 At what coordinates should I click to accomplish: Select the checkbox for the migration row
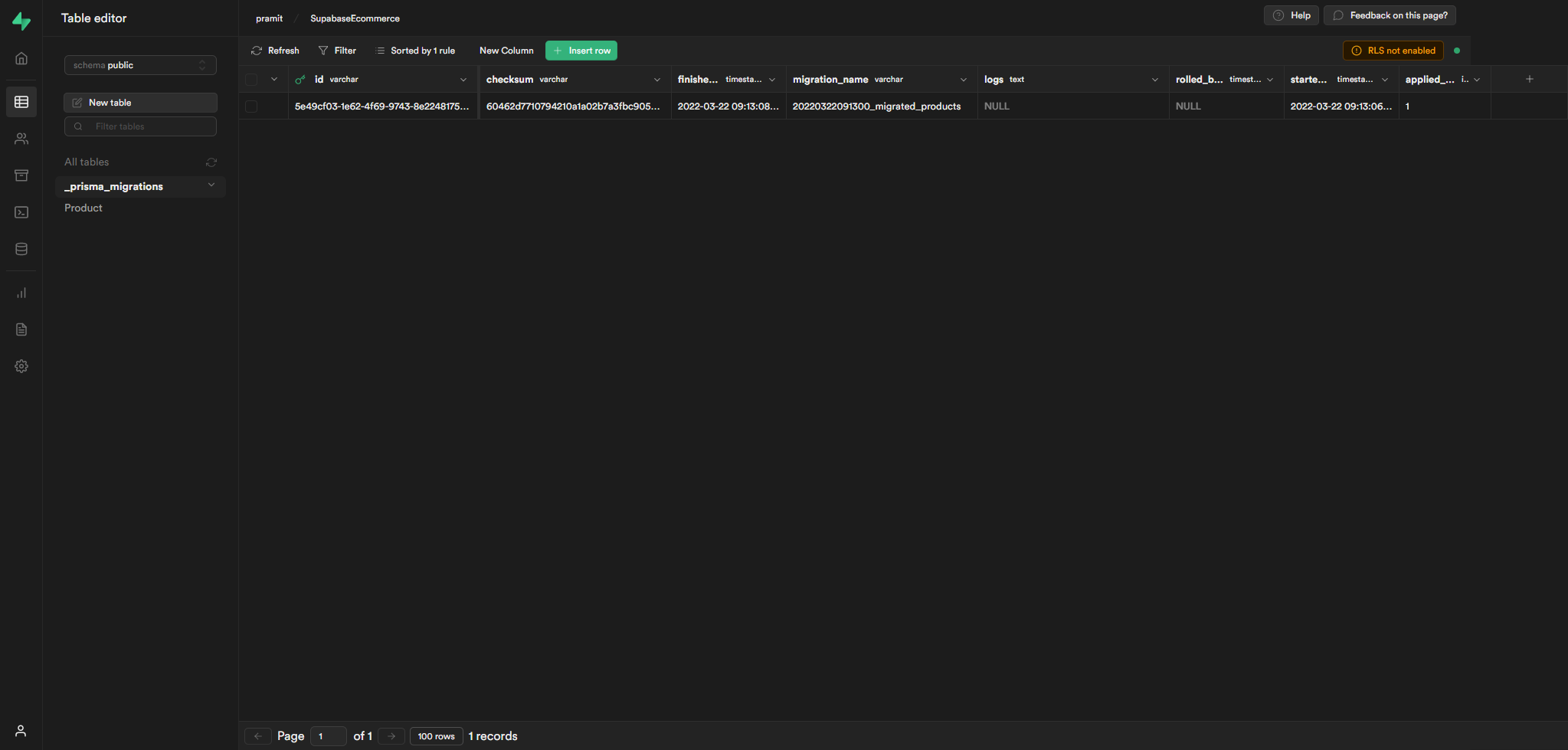click(251, 106)
